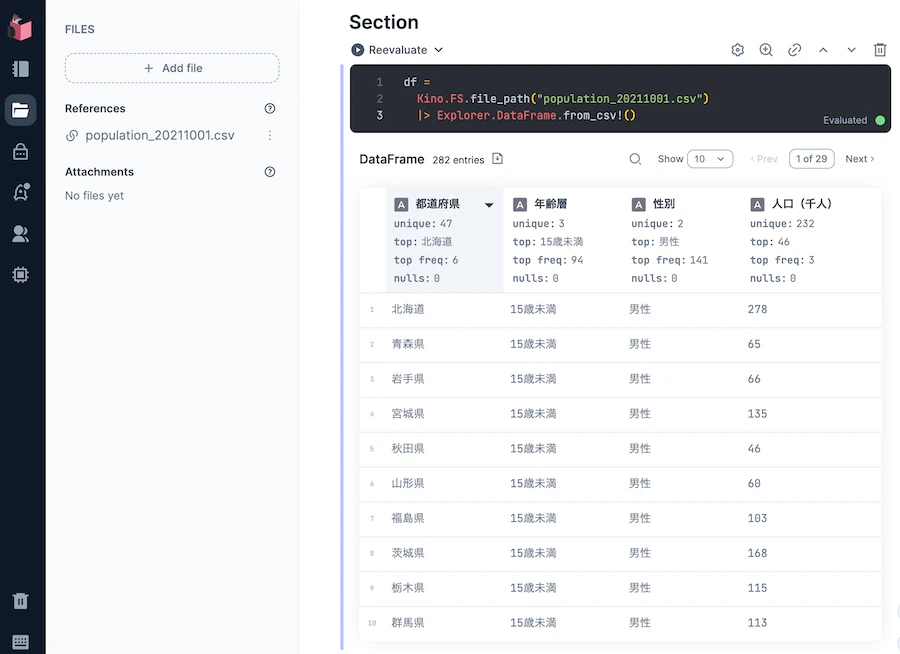The image size is (900, 654).
Task: Go to Next page of DataFrame
Action: click(x=859, y=159)
